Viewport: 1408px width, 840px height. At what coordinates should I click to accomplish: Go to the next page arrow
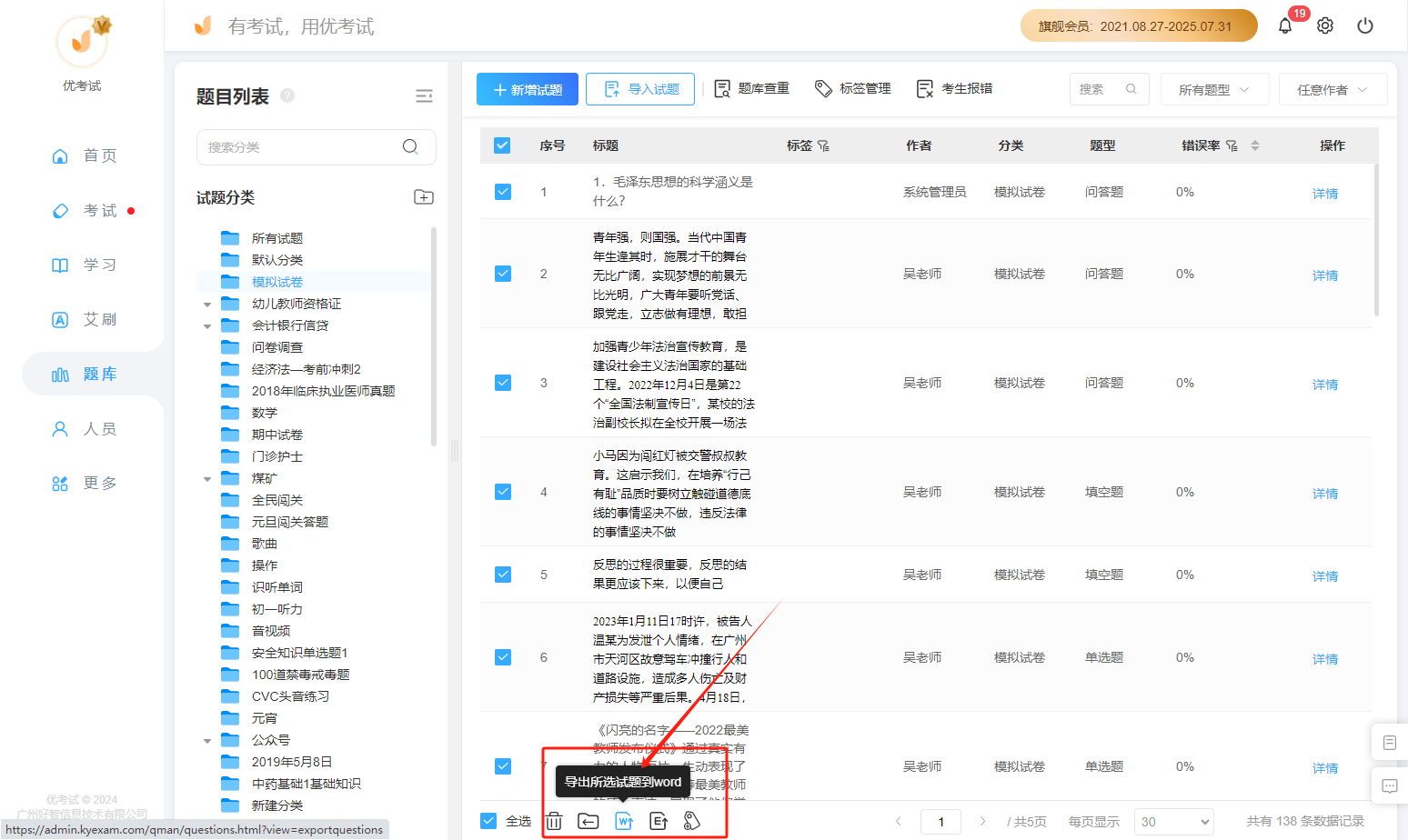(982, 821)
